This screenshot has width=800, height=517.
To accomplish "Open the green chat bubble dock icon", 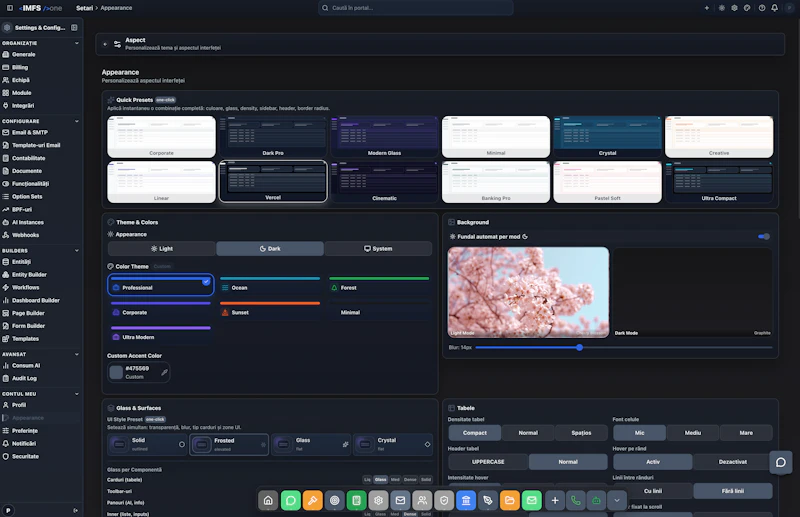I will point(290,501).
